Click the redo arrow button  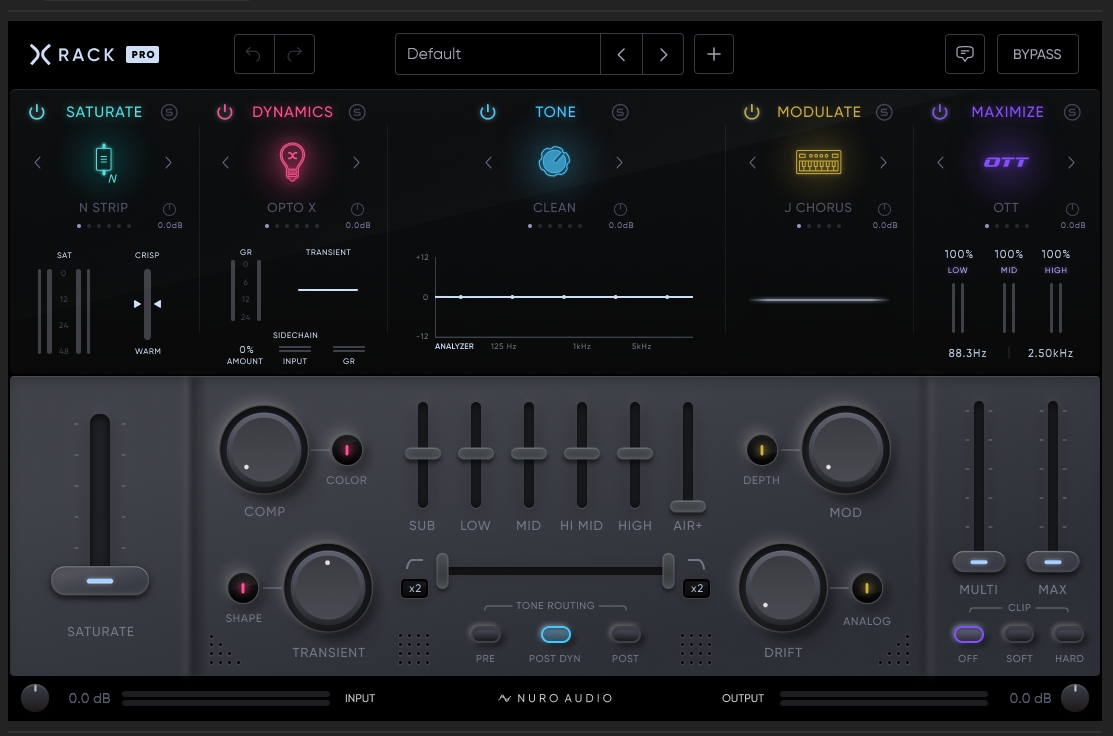tap(295, 54)
